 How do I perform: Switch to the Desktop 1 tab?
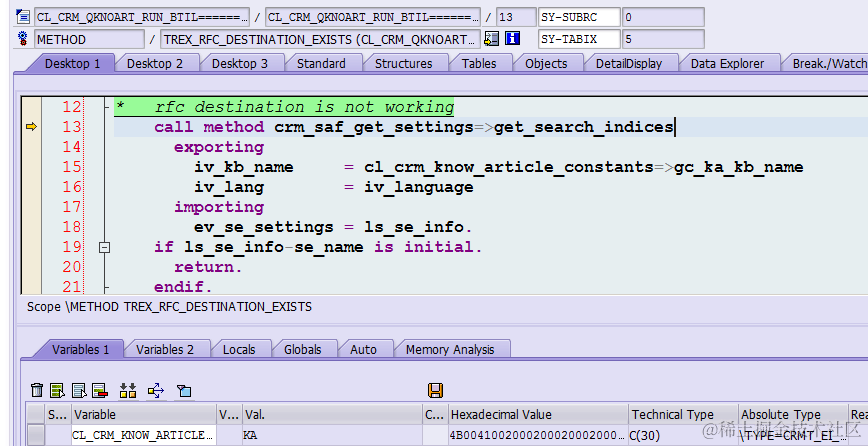pos(73,63)
